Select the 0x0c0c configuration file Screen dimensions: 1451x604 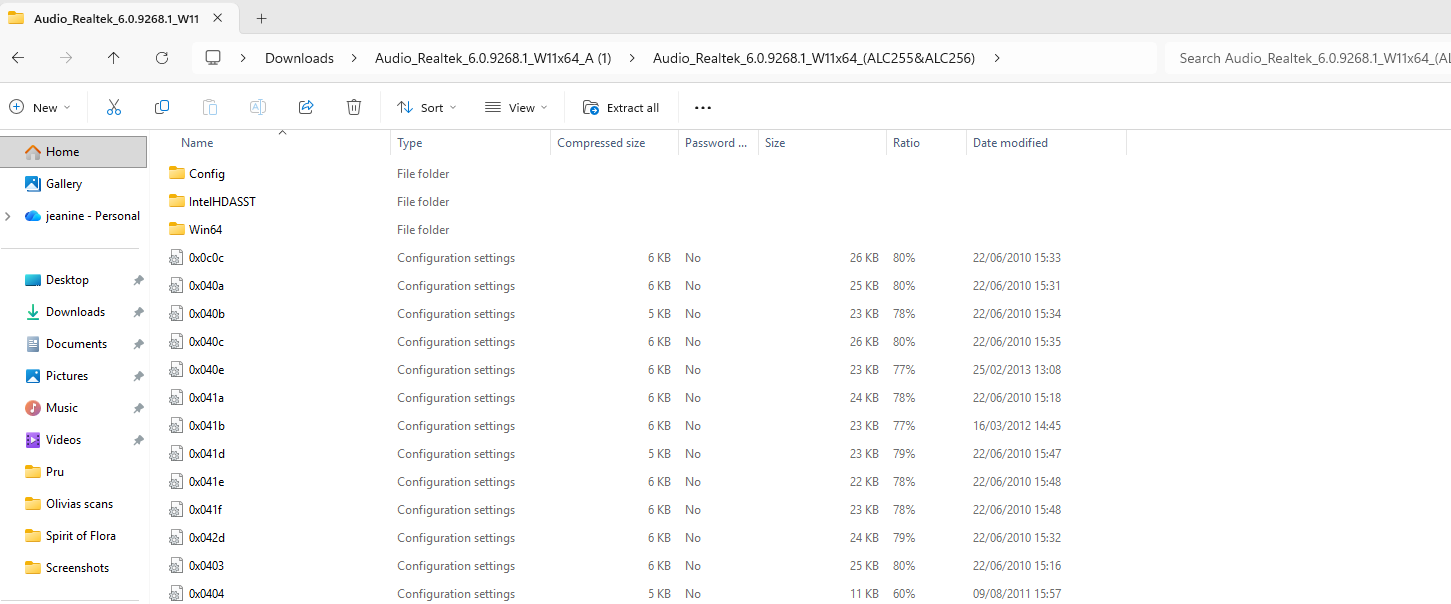tap(206, 258)
